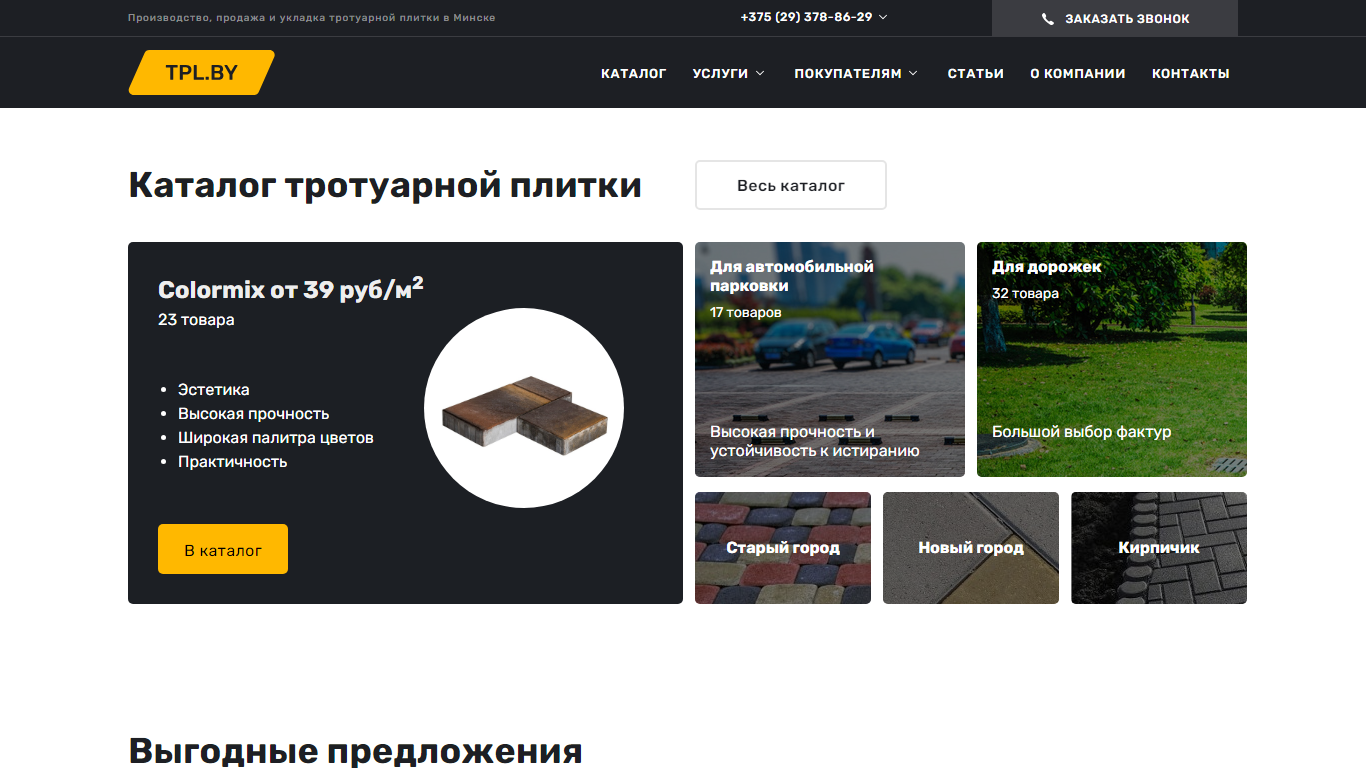
Task: Open the Новый город tile card
Action: tap(971, 548)
